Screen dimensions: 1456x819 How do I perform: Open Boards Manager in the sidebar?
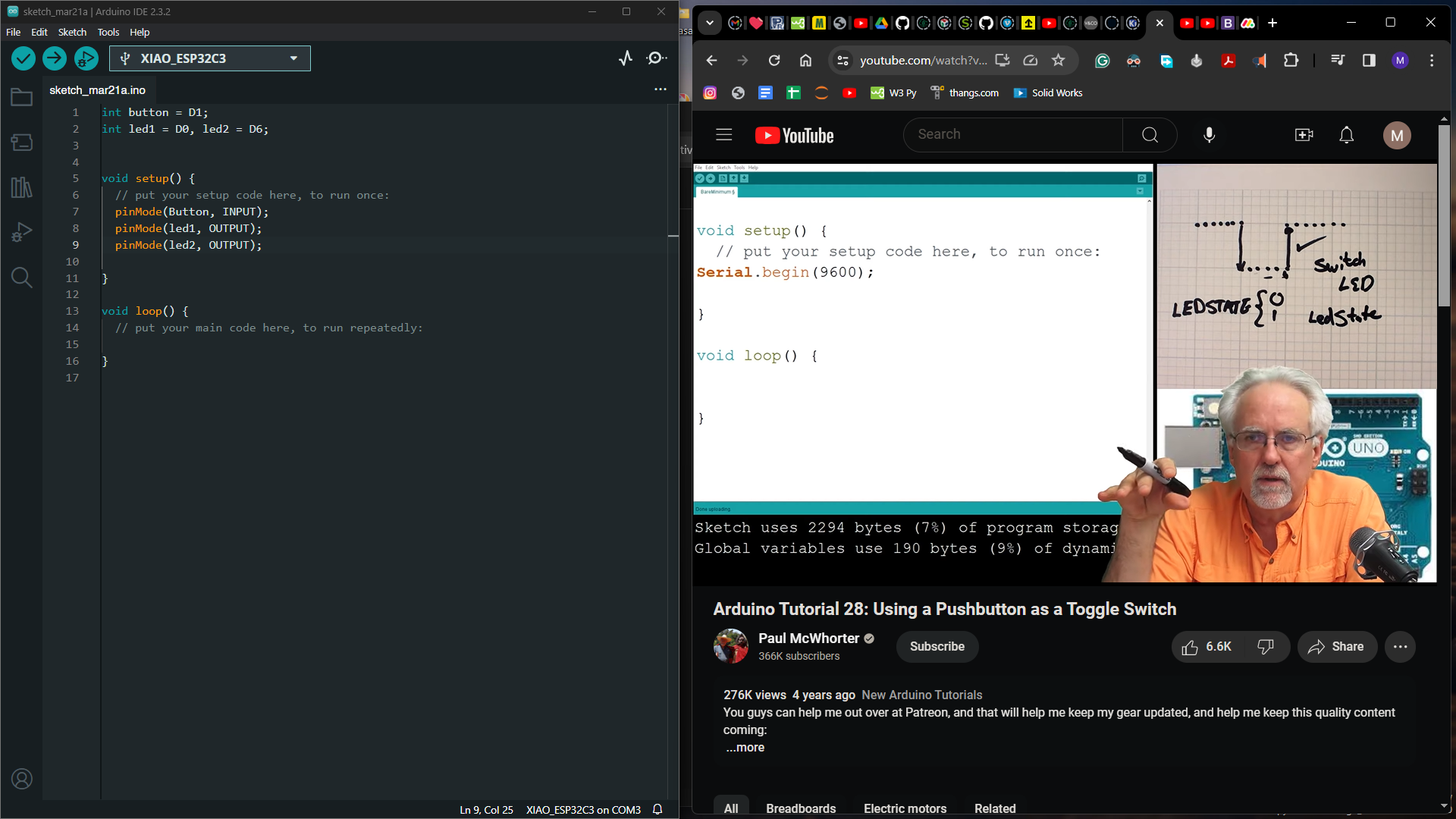22,142
